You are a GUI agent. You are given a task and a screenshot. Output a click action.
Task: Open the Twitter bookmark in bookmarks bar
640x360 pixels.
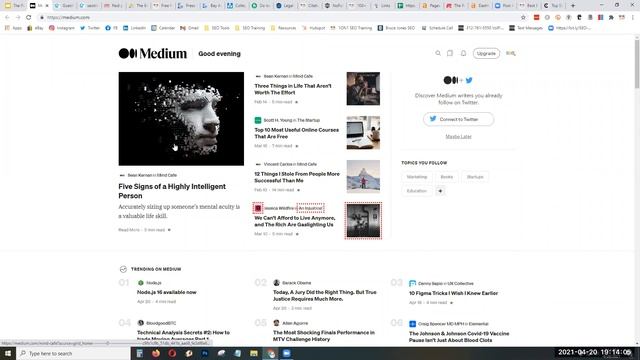coord(90,28)
